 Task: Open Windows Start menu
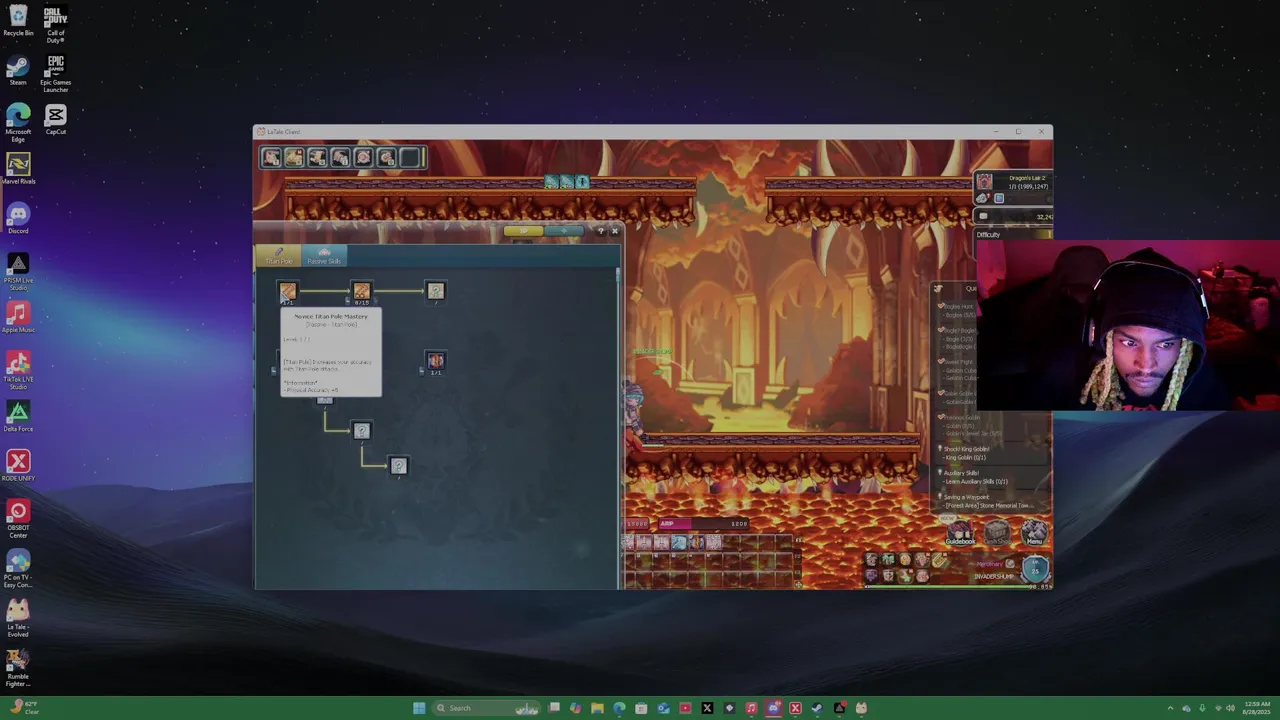coord(419,708)
